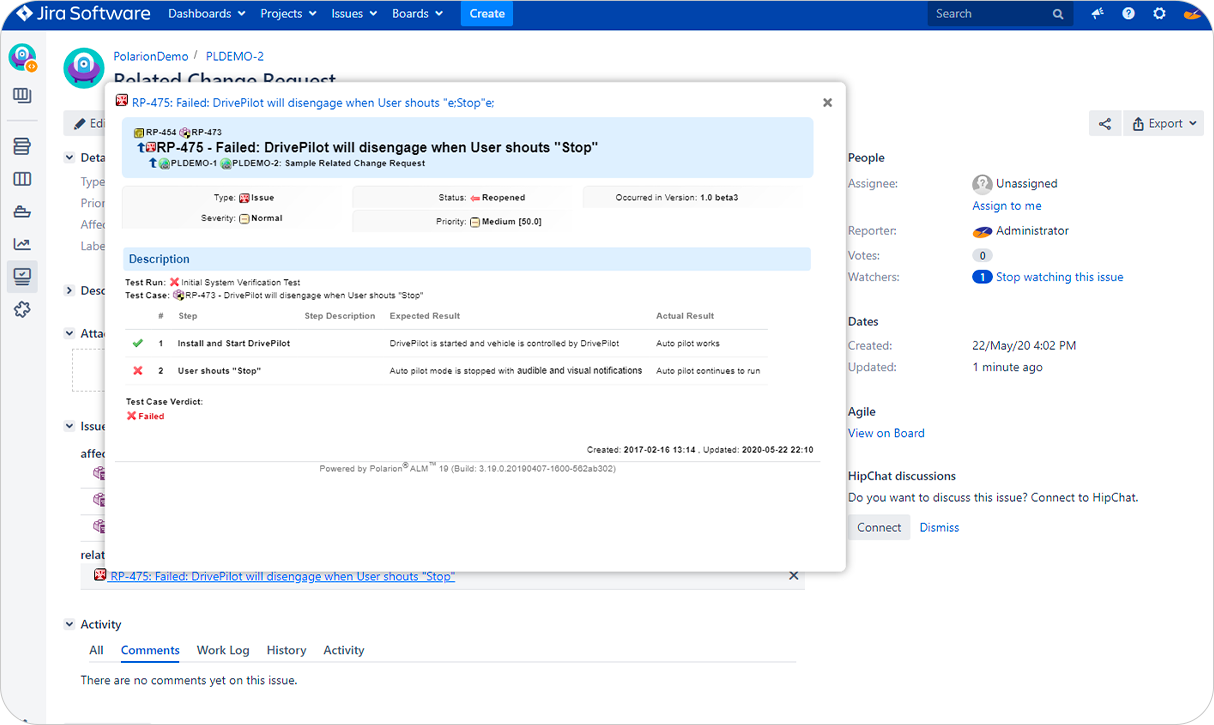Click the magnifier search icon
Viewport: 1214px width, 725px height.
click(1058, 14)
